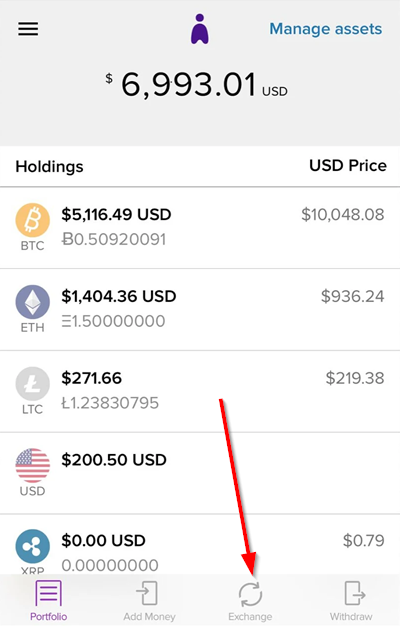Tap the US flag USD icon

pyautogui.click(x=33, y=466)
